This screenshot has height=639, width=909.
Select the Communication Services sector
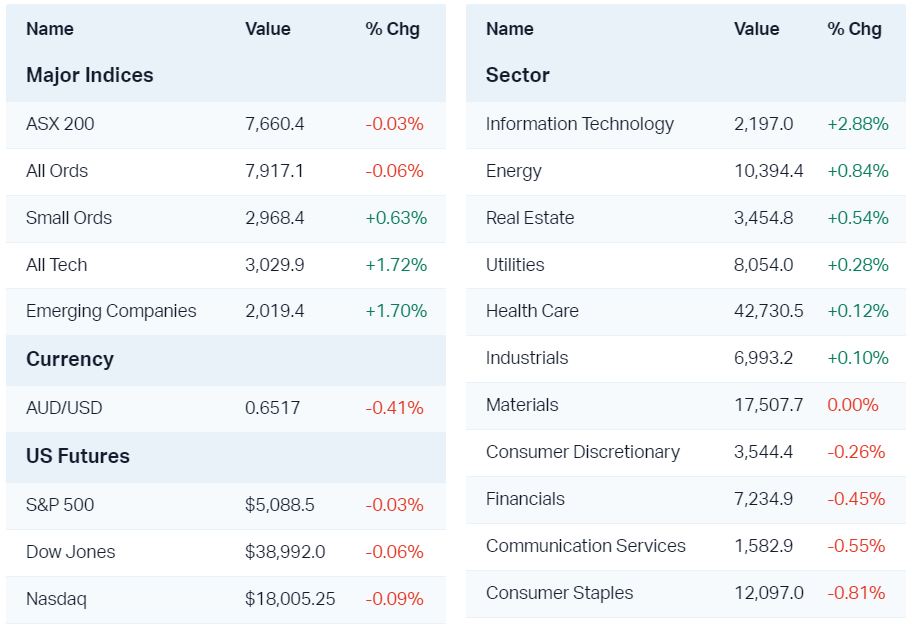[x=586, y=546]
